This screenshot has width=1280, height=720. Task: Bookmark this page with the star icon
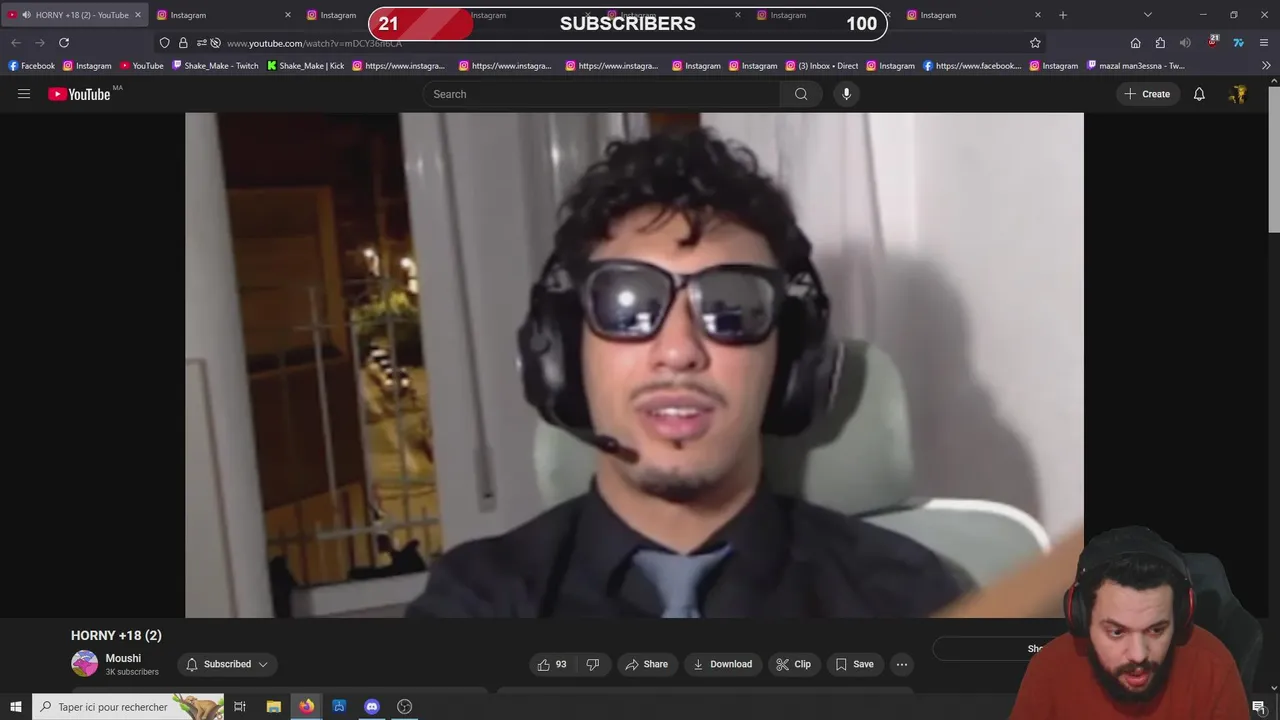1035,43
